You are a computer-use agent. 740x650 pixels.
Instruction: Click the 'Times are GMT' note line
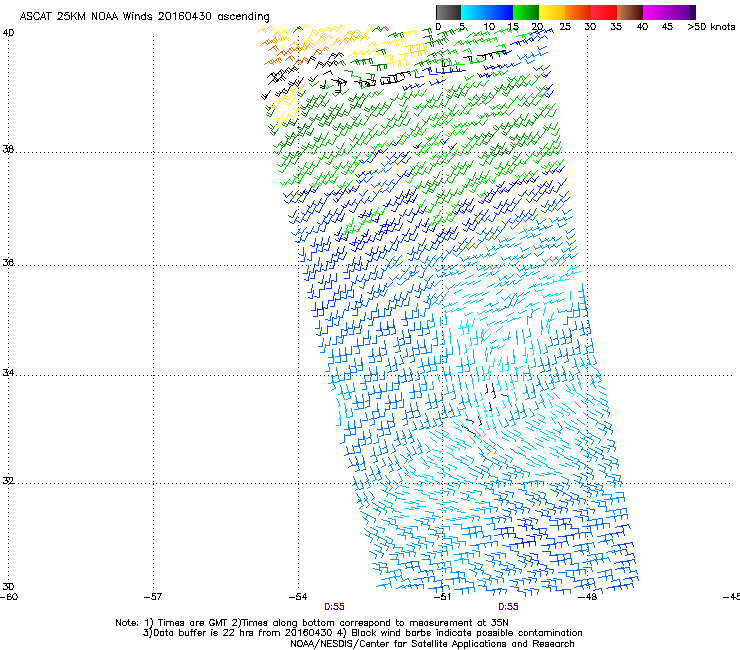pyautogui.click(x=311, y=623)
